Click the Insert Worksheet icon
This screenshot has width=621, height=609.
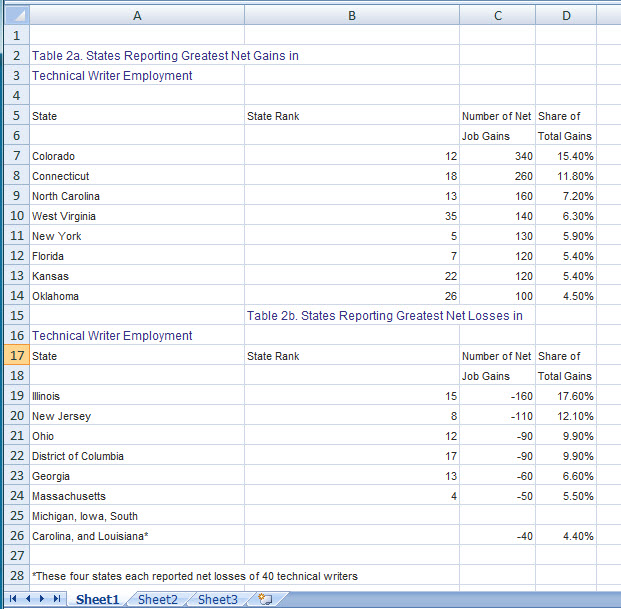(265, 599)
